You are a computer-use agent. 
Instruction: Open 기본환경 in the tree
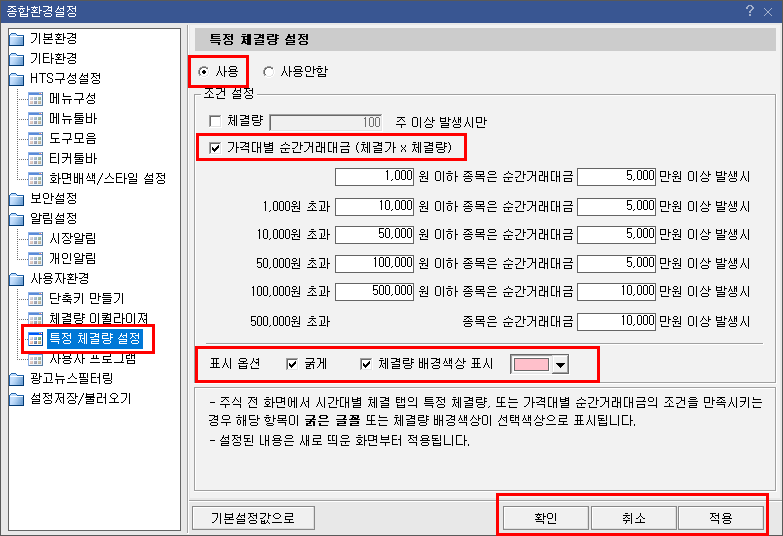pyautogui.click(x=53, y=38)
